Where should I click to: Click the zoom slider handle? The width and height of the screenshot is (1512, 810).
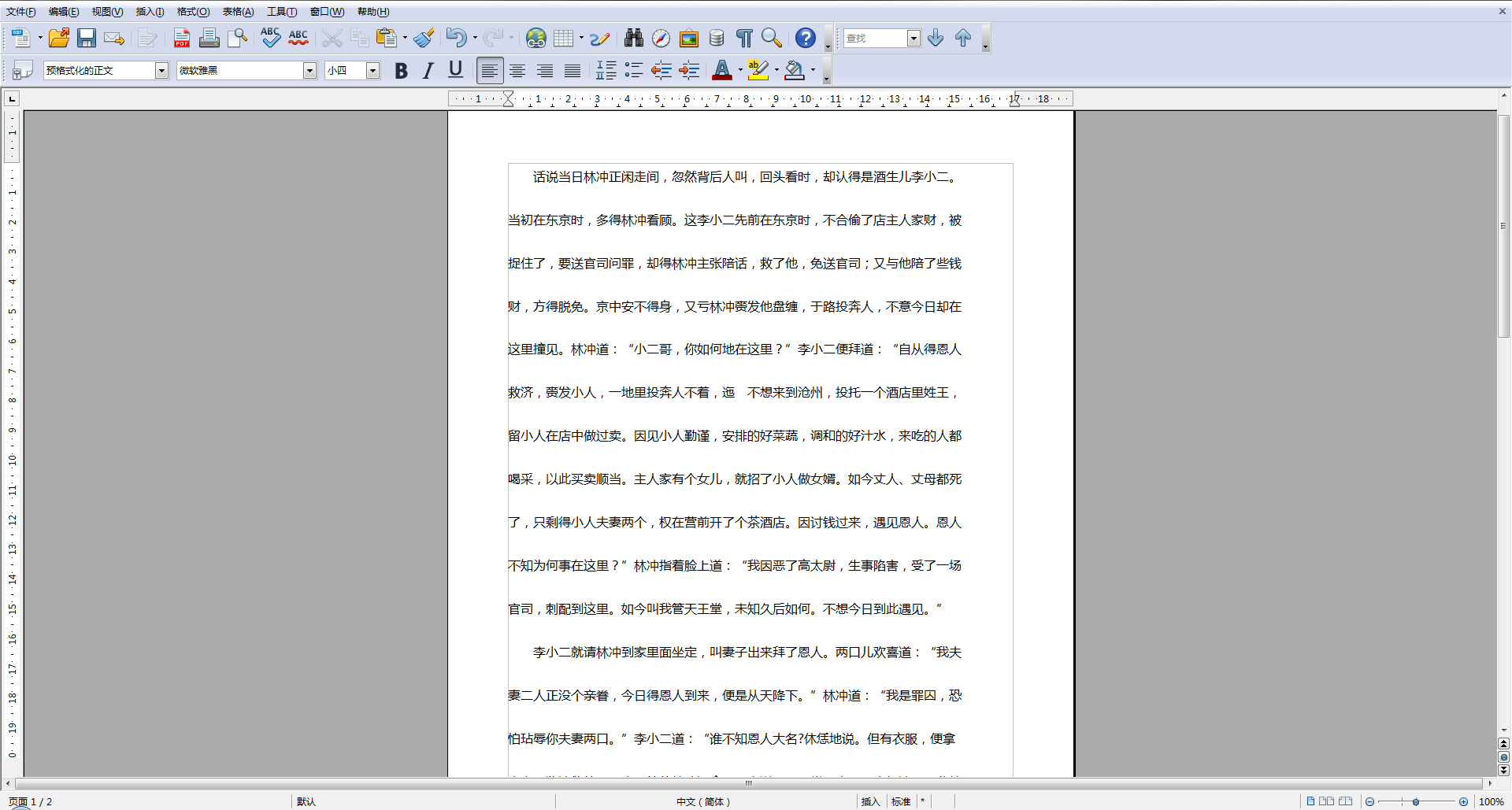click(1416, 801)
